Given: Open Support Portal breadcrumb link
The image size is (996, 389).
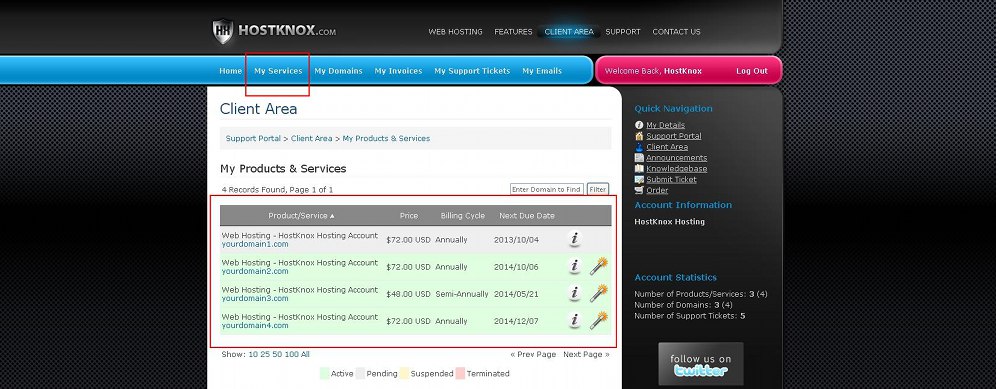Looking at the screenshot, I should 253,139.
